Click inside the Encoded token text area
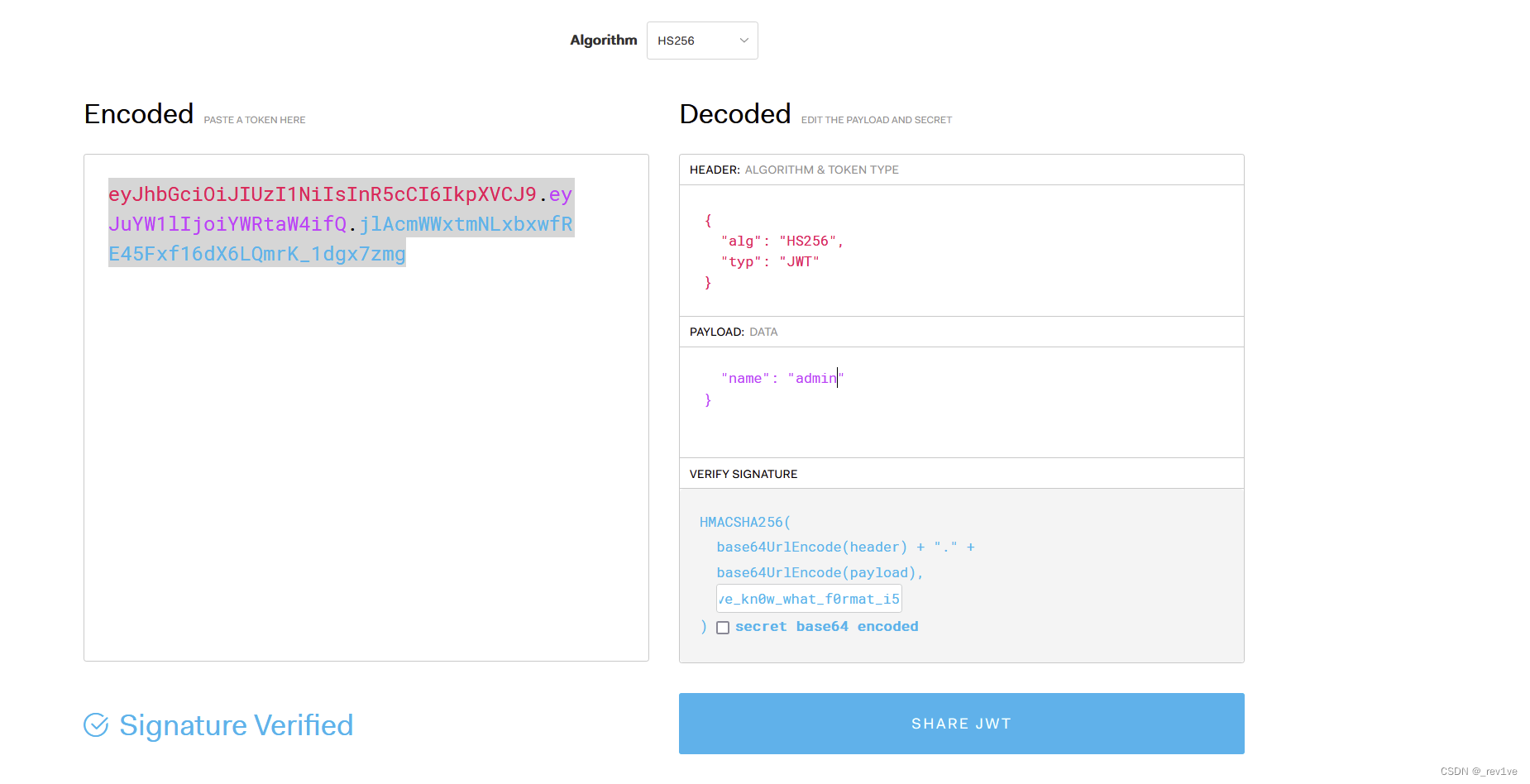Image resolution: width=1530 pixels, height=784 pixels. coord(366,408)
